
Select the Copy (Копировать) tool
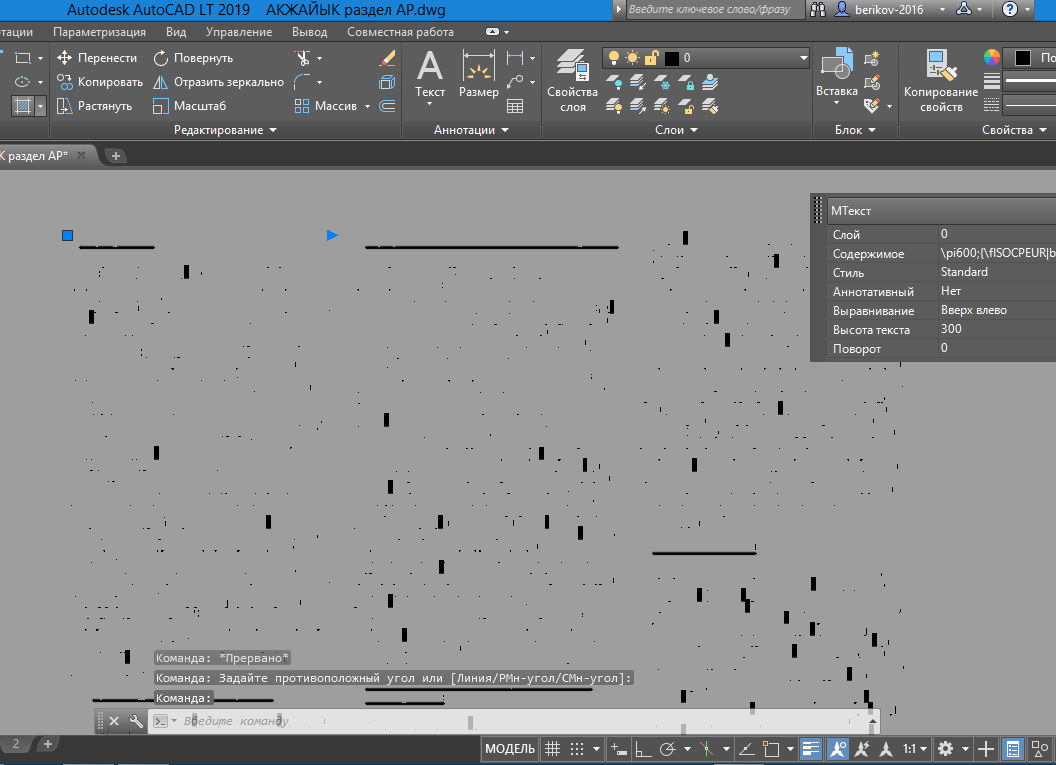point(100,82)
